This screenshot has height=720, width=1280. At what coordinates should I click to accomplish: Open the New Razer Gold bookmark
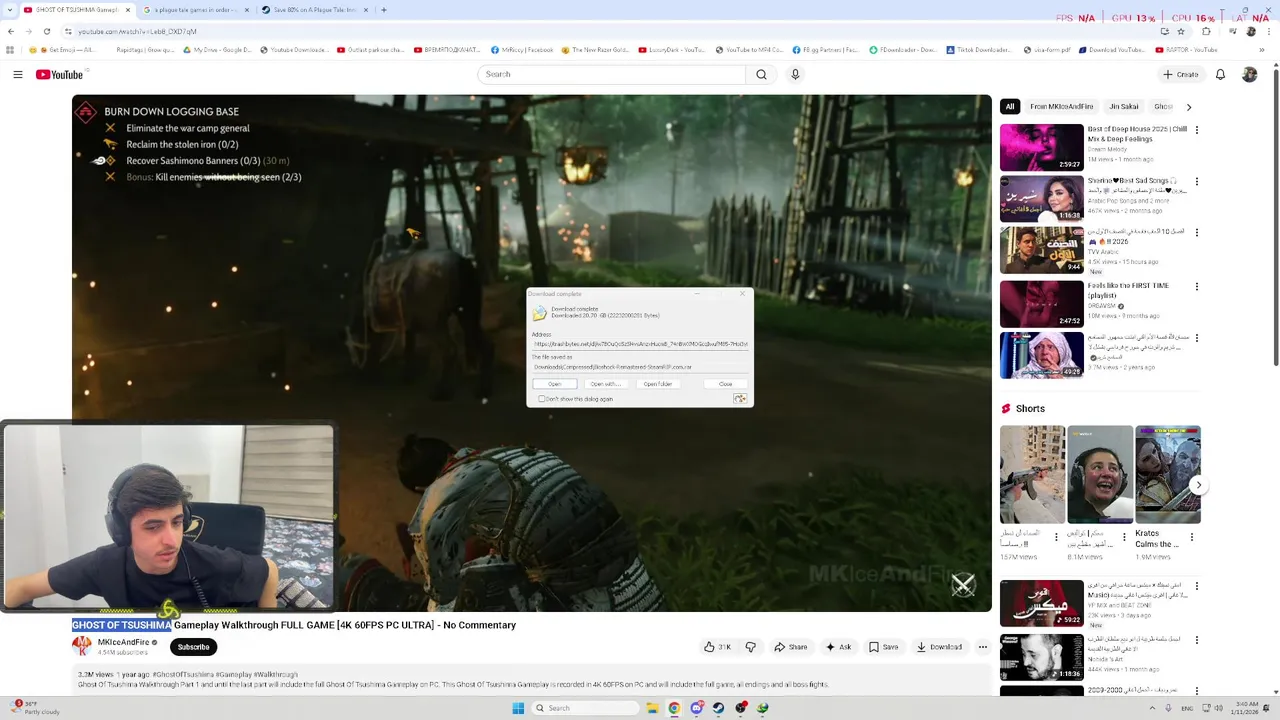594,50
